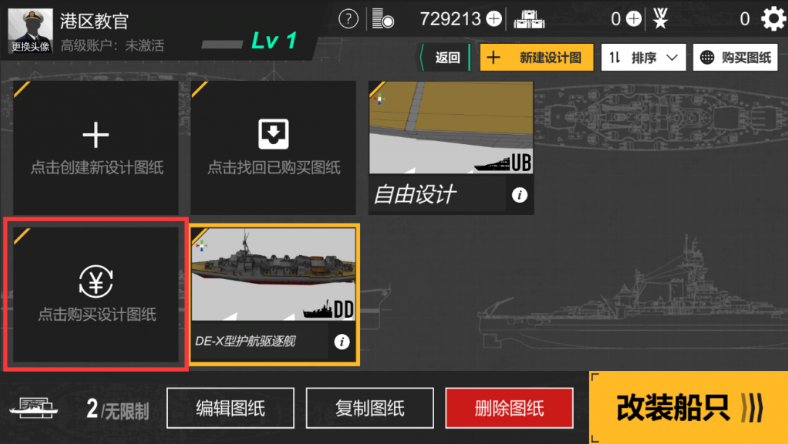The height and width of the screenshot is (444, 788).
Task: Click info icon on 自由设计 card
Action: tap(519, 195)
